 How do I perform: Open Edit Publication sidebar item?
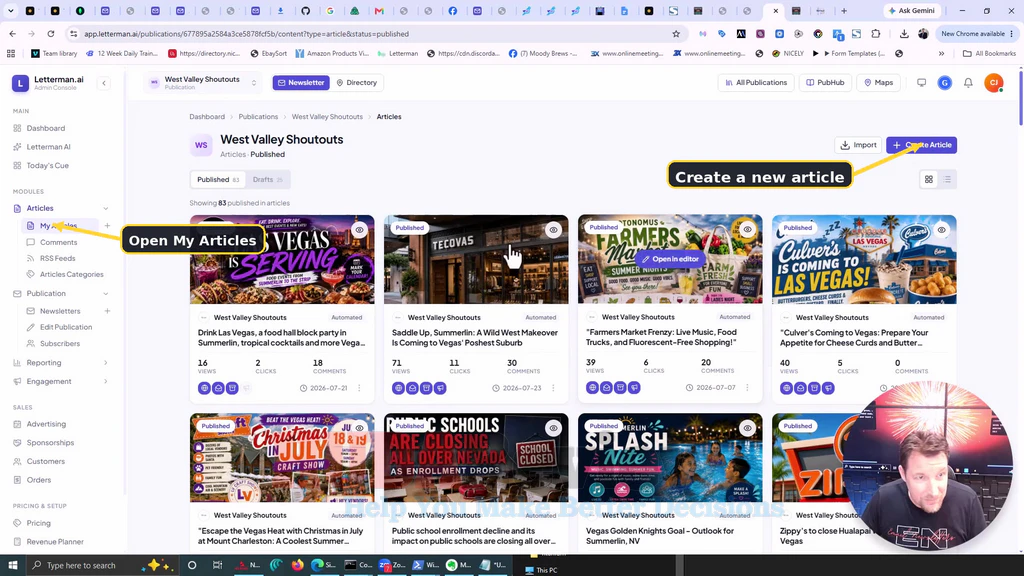pyautogui.click(x=65, y=327)
